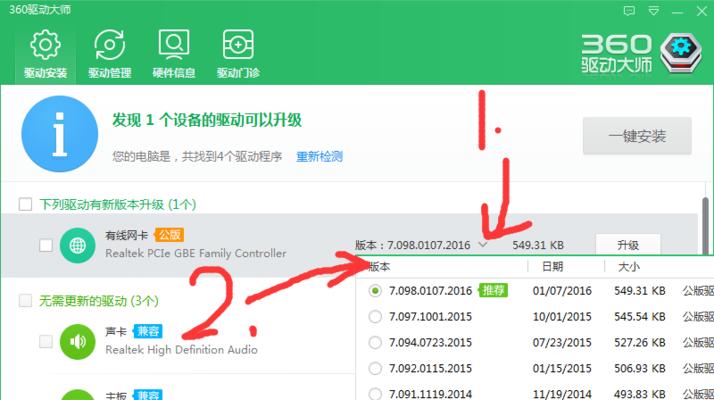This screenshot has width=714, height=400.
Task: Click the feedback message icon in title bar
Action: (629, 10)
